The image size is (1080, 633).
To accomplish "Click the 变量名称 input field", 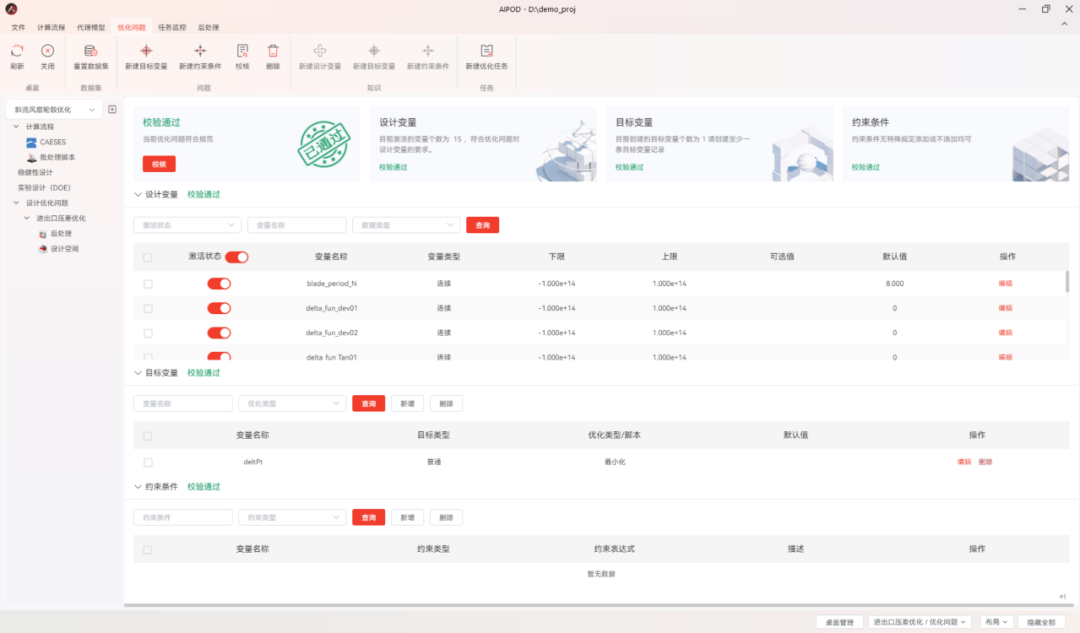I will [x=296, y=224].
